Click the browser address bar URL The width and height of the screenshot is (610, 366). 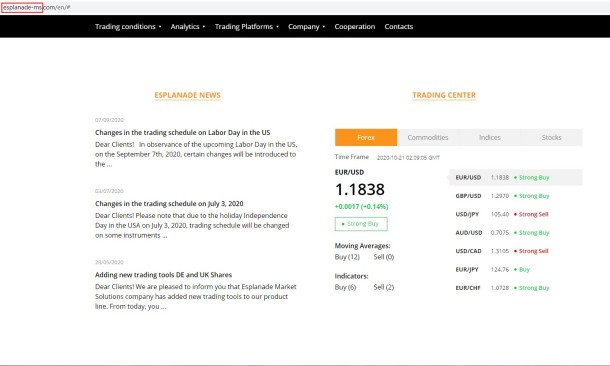tap(37, 7)
